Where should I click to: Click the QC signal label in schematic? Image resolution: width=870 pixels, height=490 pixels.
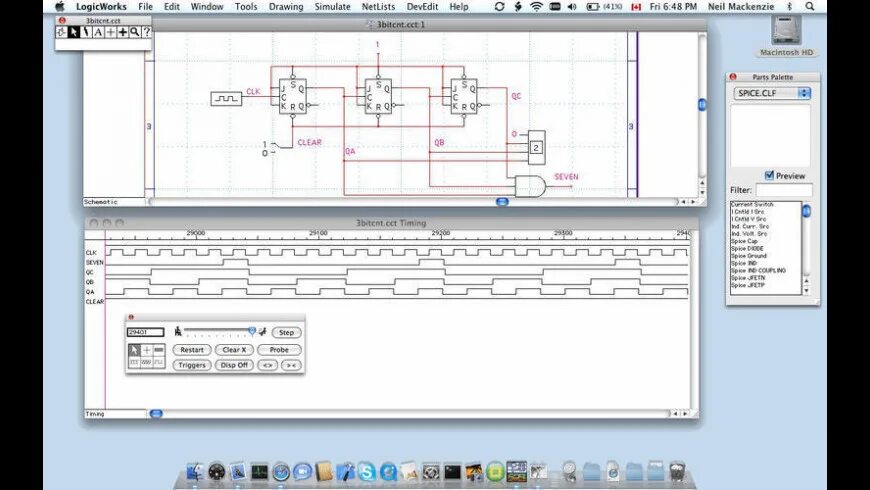click(x=516, y=96)
